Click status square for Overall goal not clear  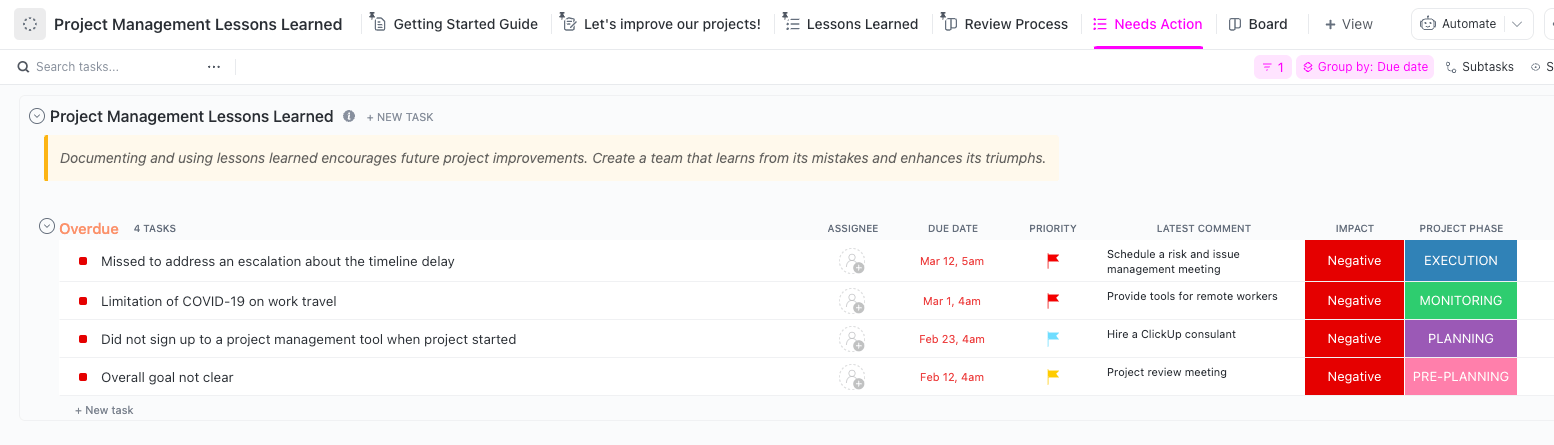(83, 378)
